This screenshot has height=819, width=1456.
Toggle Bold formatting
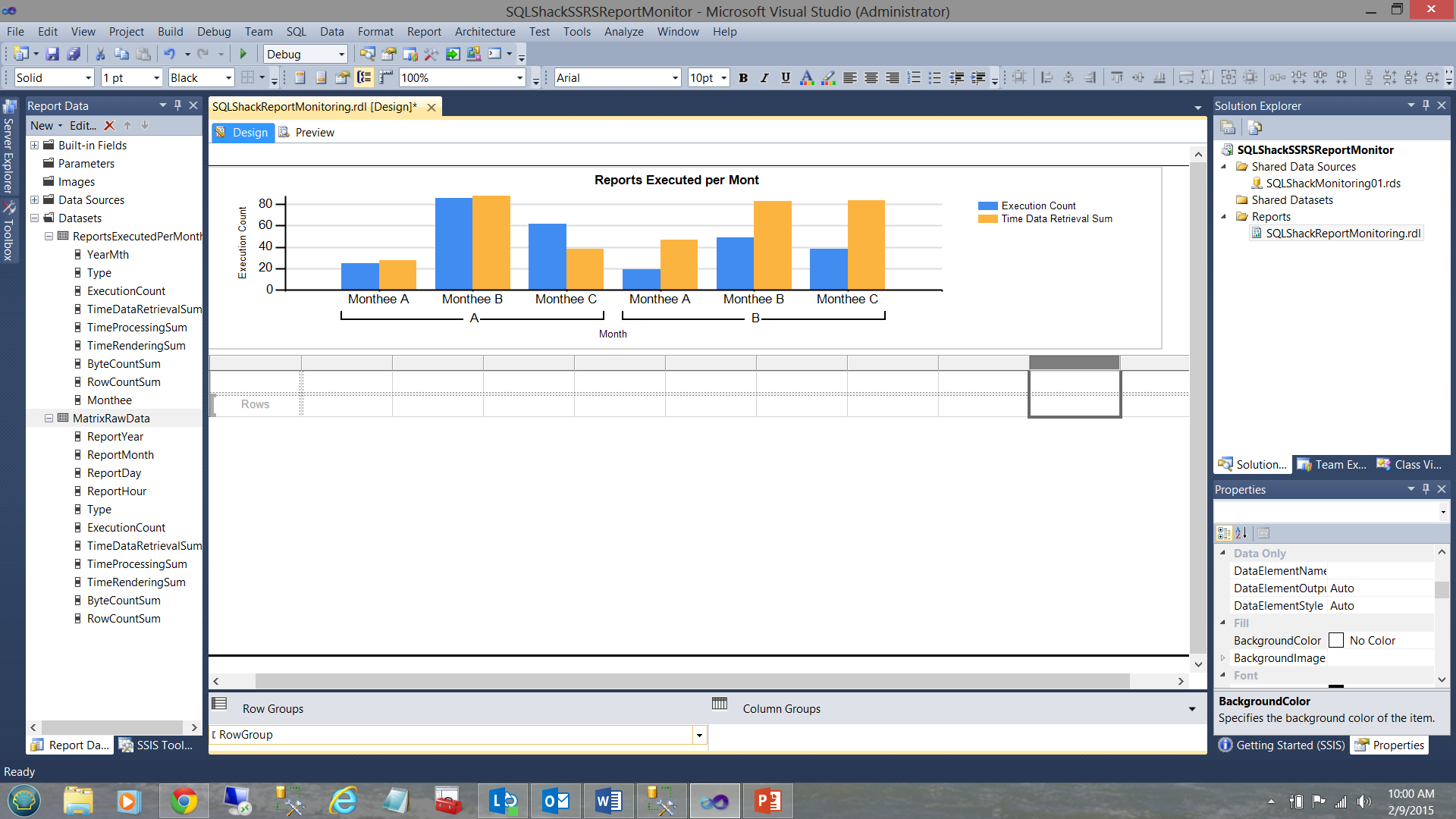pyautogui.click(x=743, y=77)
